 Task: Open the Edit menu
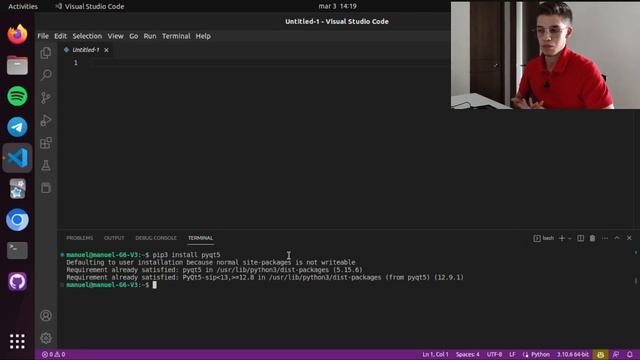click(x=60, y=36)
